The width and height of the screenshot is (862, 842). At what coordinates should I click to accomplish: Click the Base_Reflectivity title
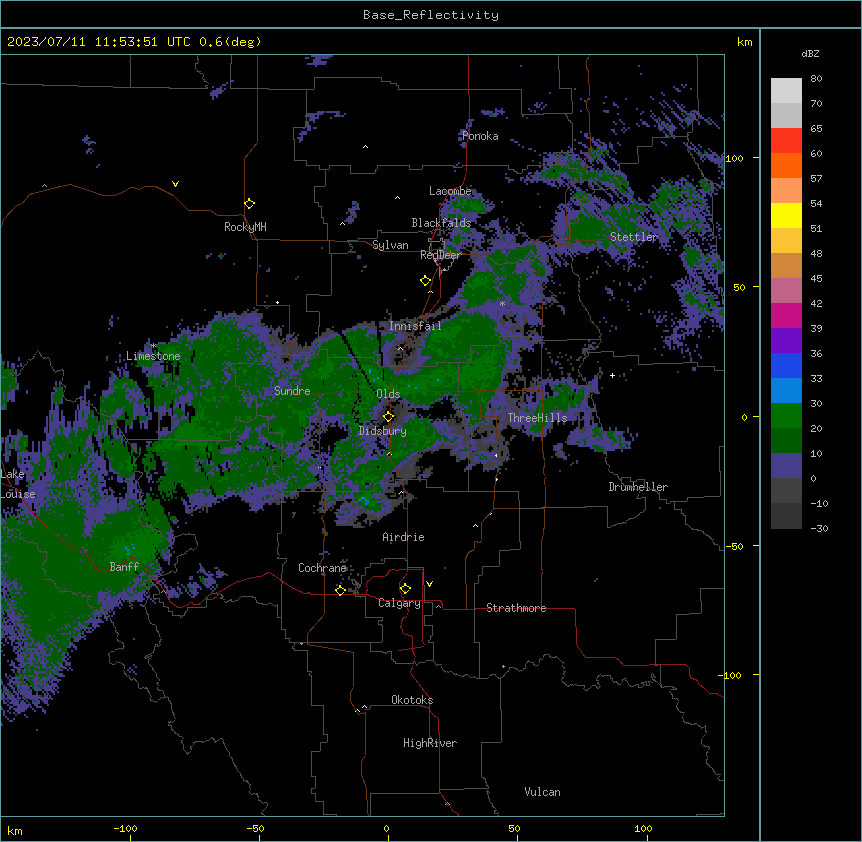431,15
